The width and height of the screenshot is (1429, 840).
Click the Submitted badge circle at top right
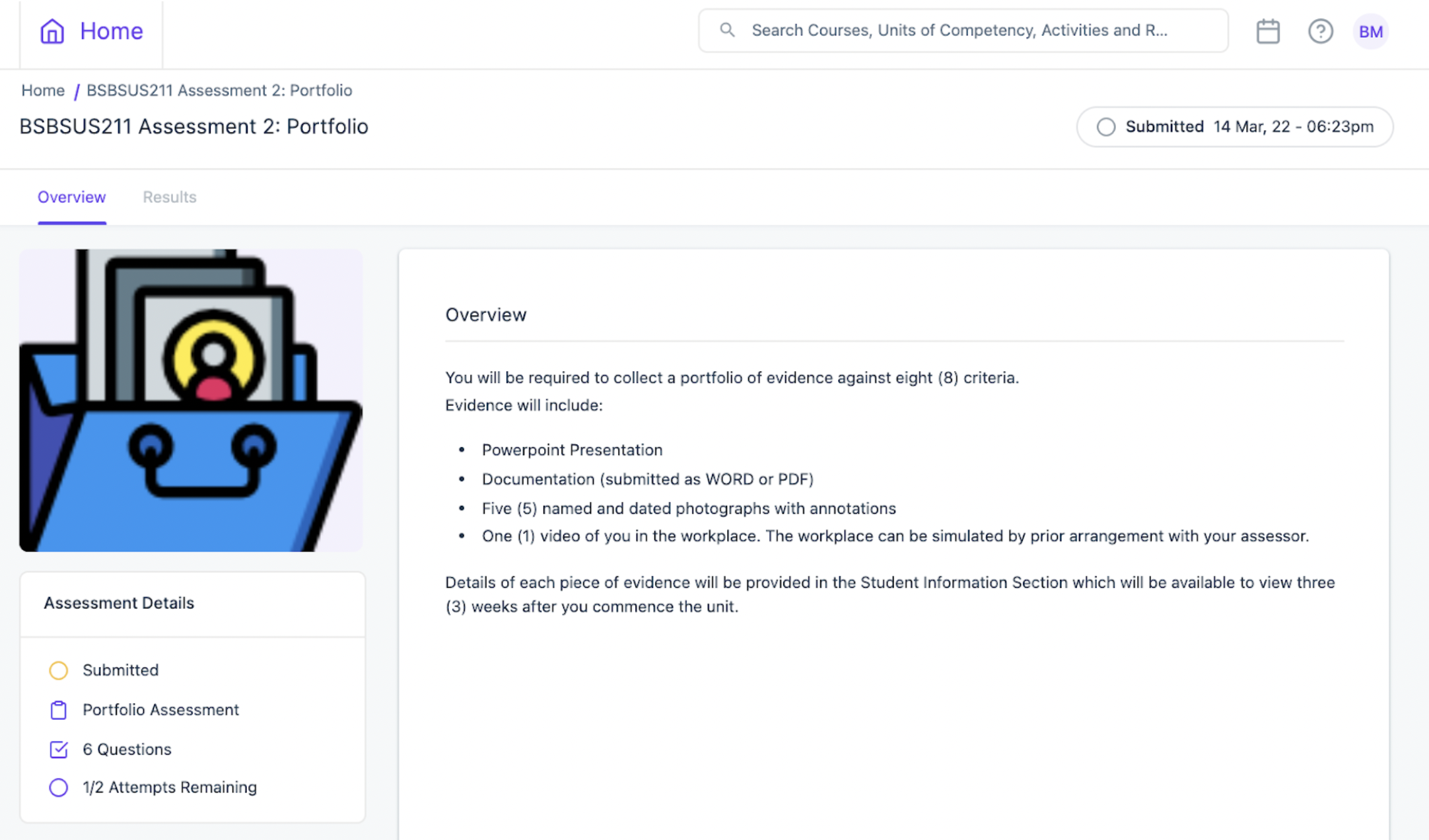click(x=1106, y=127)
